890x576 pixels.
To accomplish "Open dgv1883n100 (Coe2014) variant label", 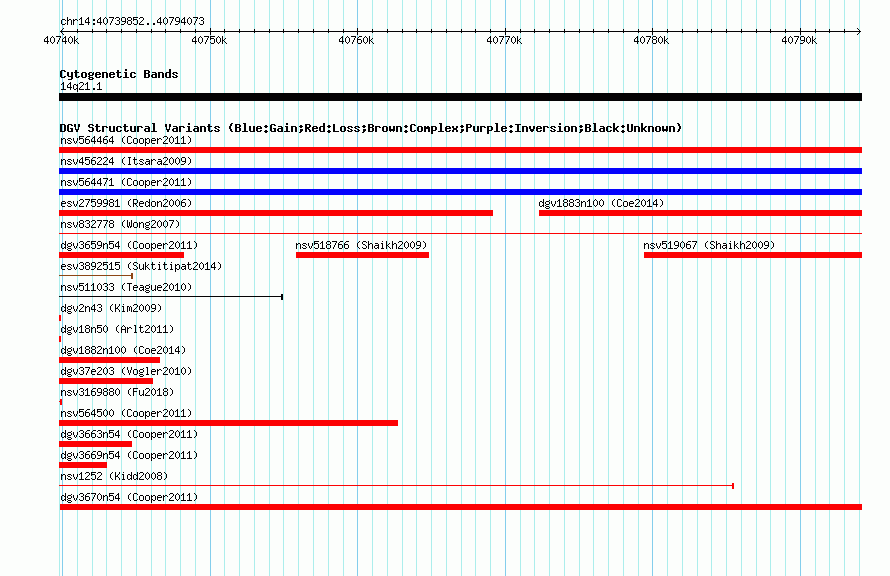I will [601, 203].
